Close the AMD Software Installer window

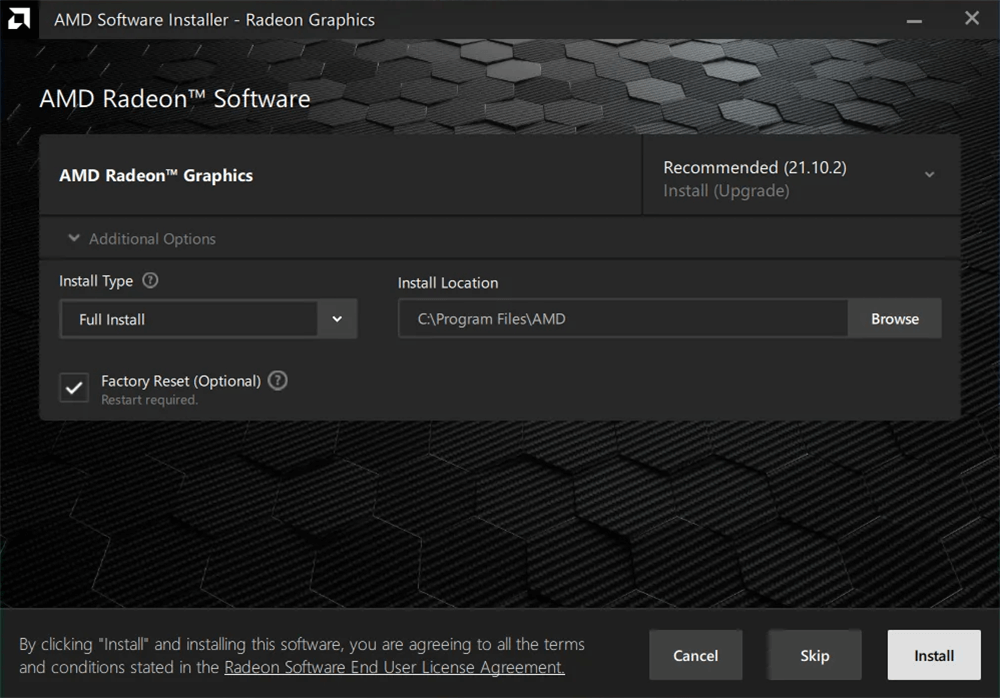pos(971,19)
